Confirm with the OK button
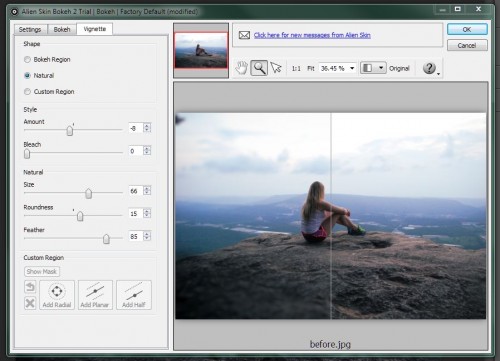500x361 pixels. click(x=467, y=29)
